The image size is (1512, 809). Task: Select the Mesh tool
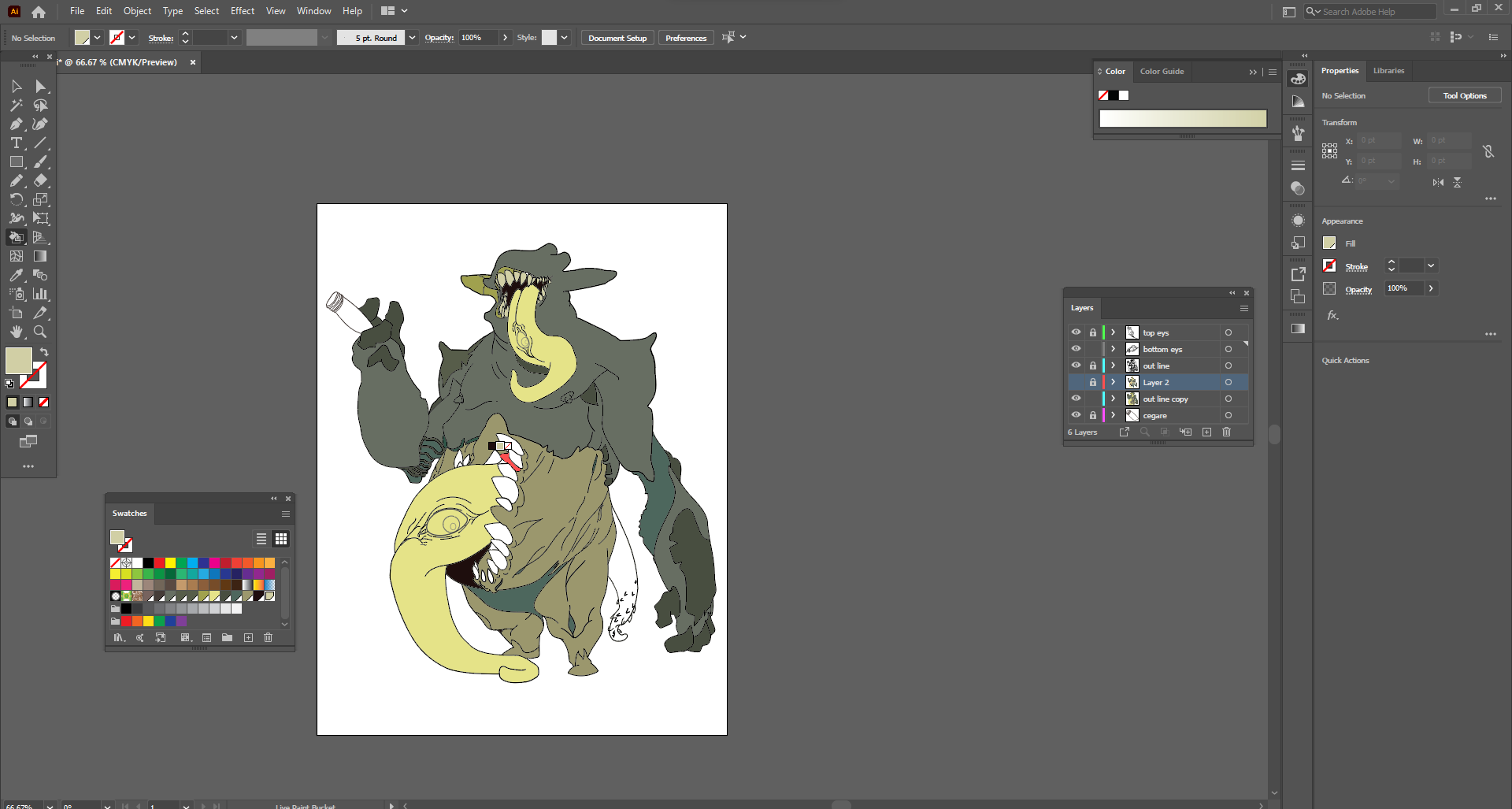[x=16, y=256]
